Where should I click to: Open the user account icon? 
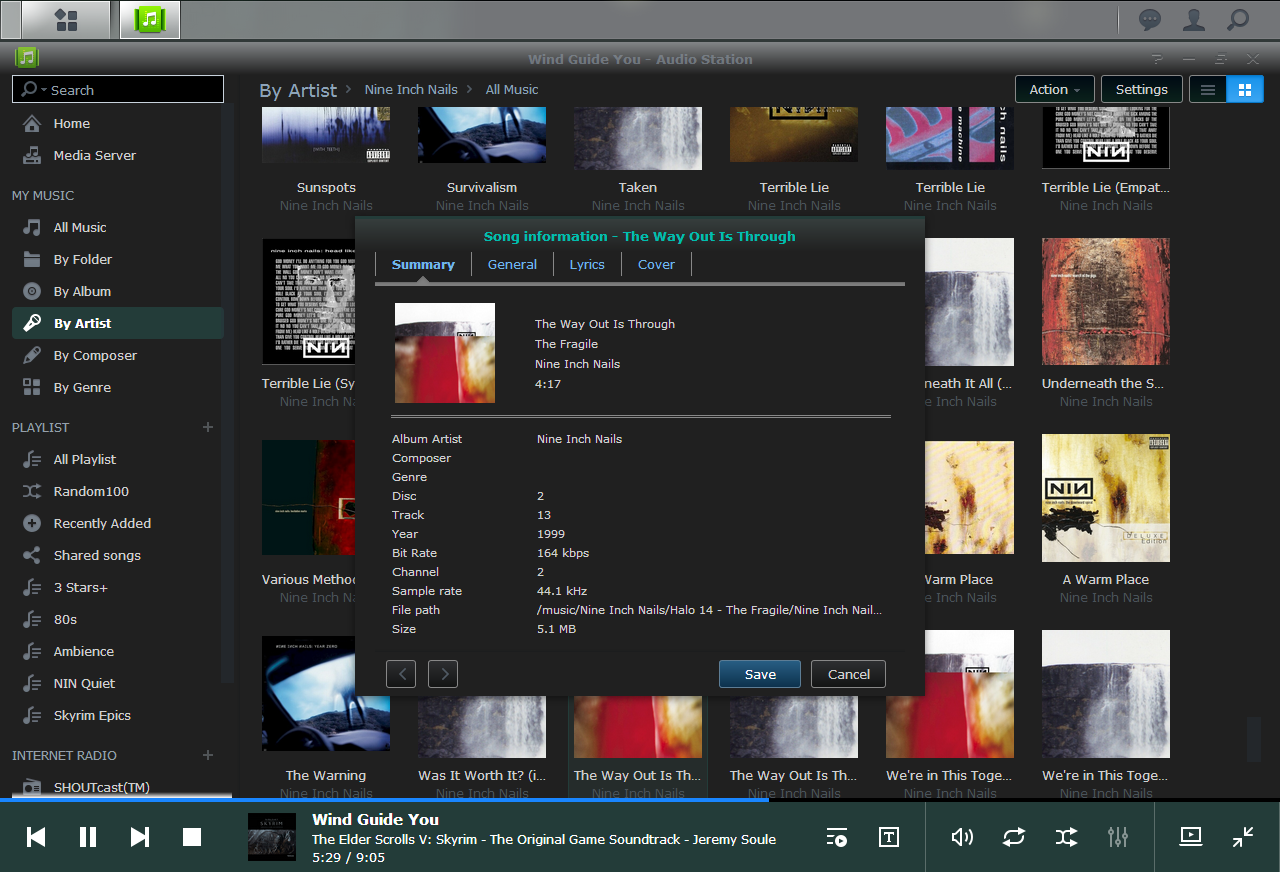[1194, 19]
